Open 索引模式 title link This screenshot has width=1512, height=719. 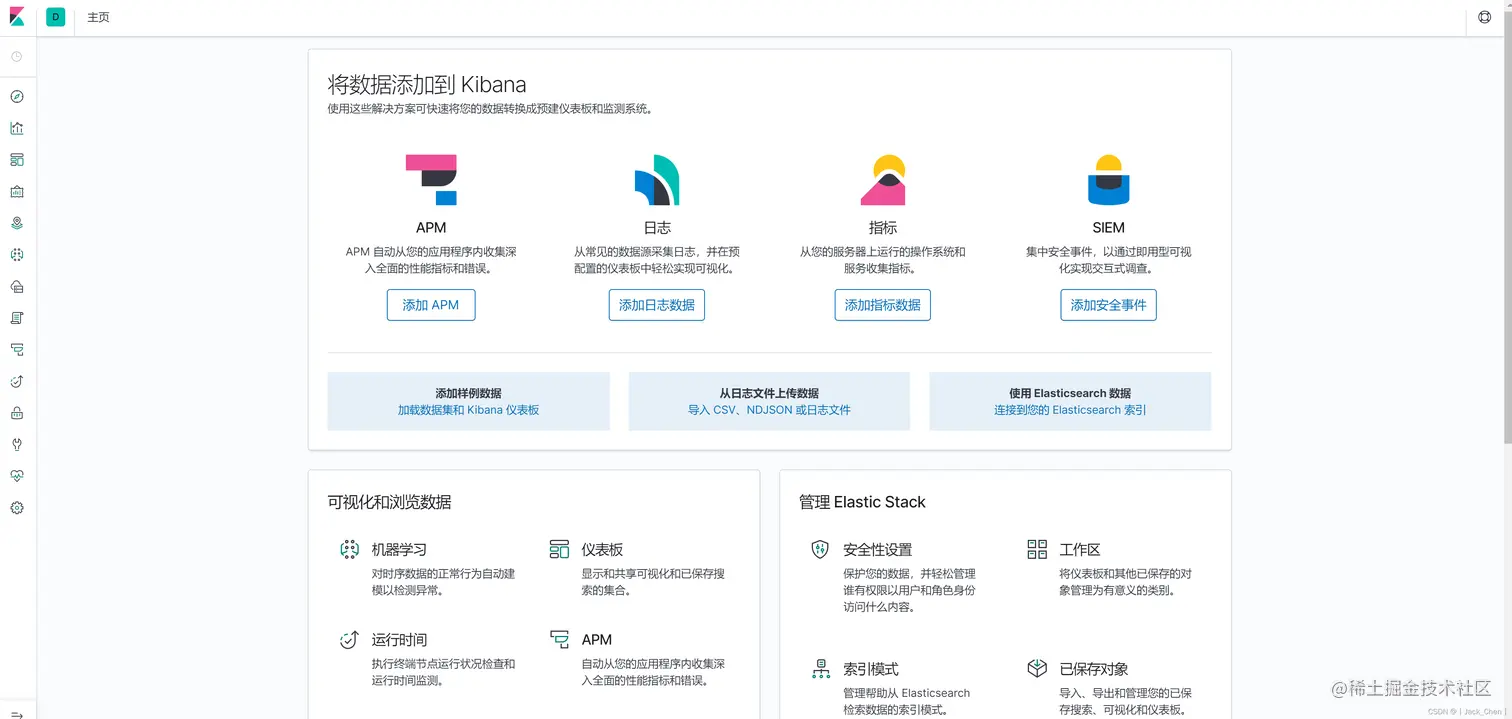coord(870,669)
